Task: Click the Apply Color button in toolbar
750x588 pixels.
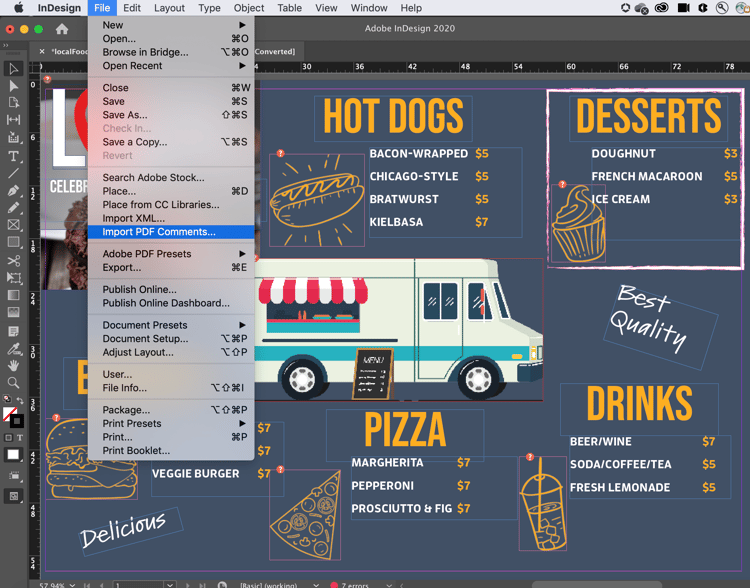Action: (13, 455)
